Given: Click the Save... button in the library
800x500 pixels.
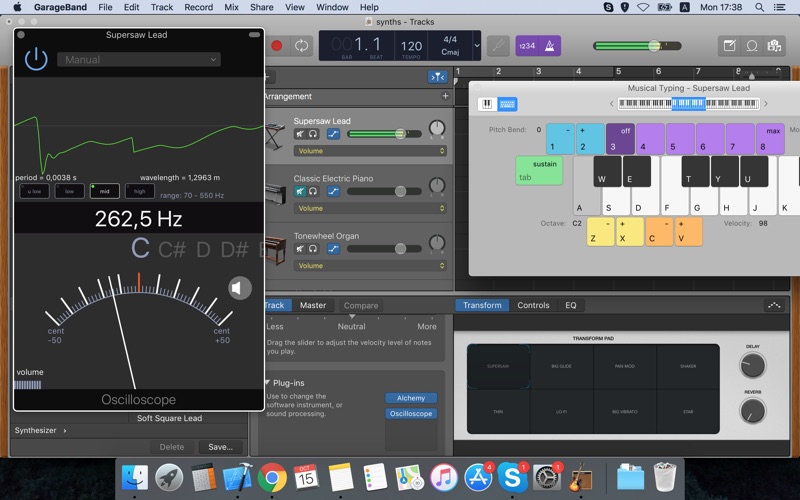Looking at the screenshot, I should 220,447.
